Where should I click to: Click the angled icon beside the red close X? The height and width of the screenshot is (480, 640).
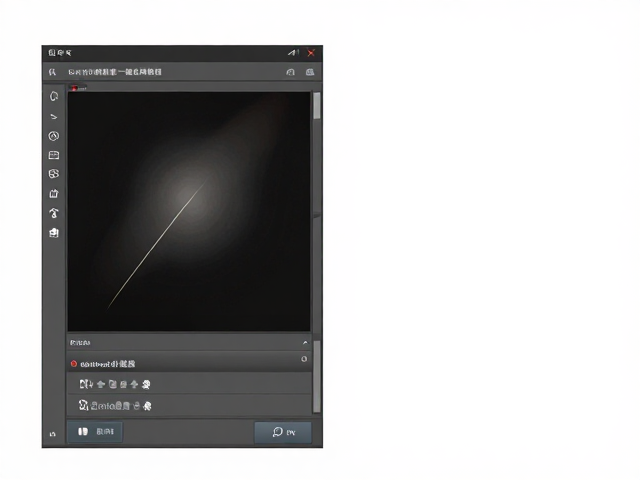pyautogui.click(x=293, y=53)
